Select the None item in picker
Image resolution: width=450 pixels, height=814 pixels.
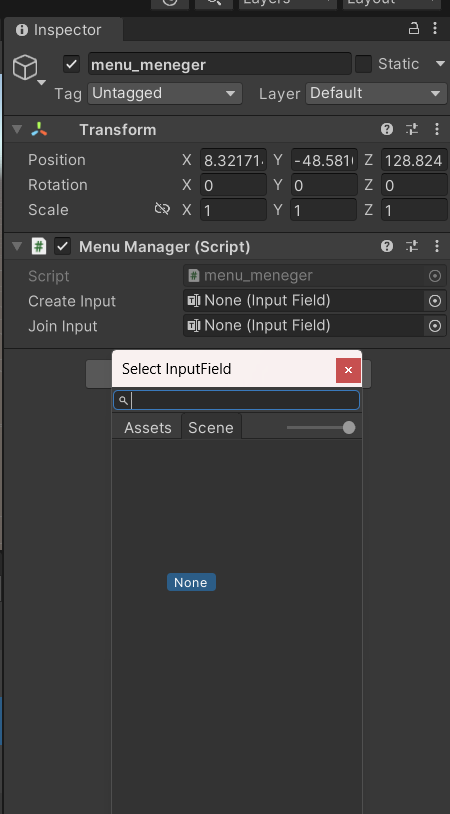point(191,582)
